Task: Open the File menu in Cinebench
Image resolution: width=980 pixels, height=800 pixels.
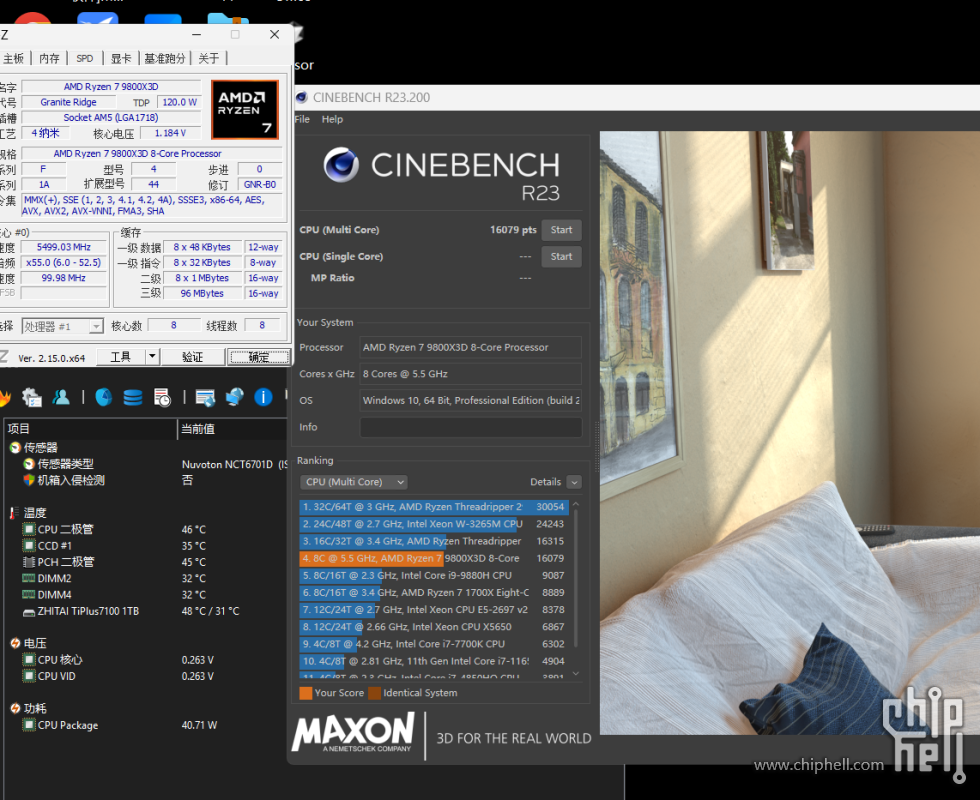Action: (302, 119)
